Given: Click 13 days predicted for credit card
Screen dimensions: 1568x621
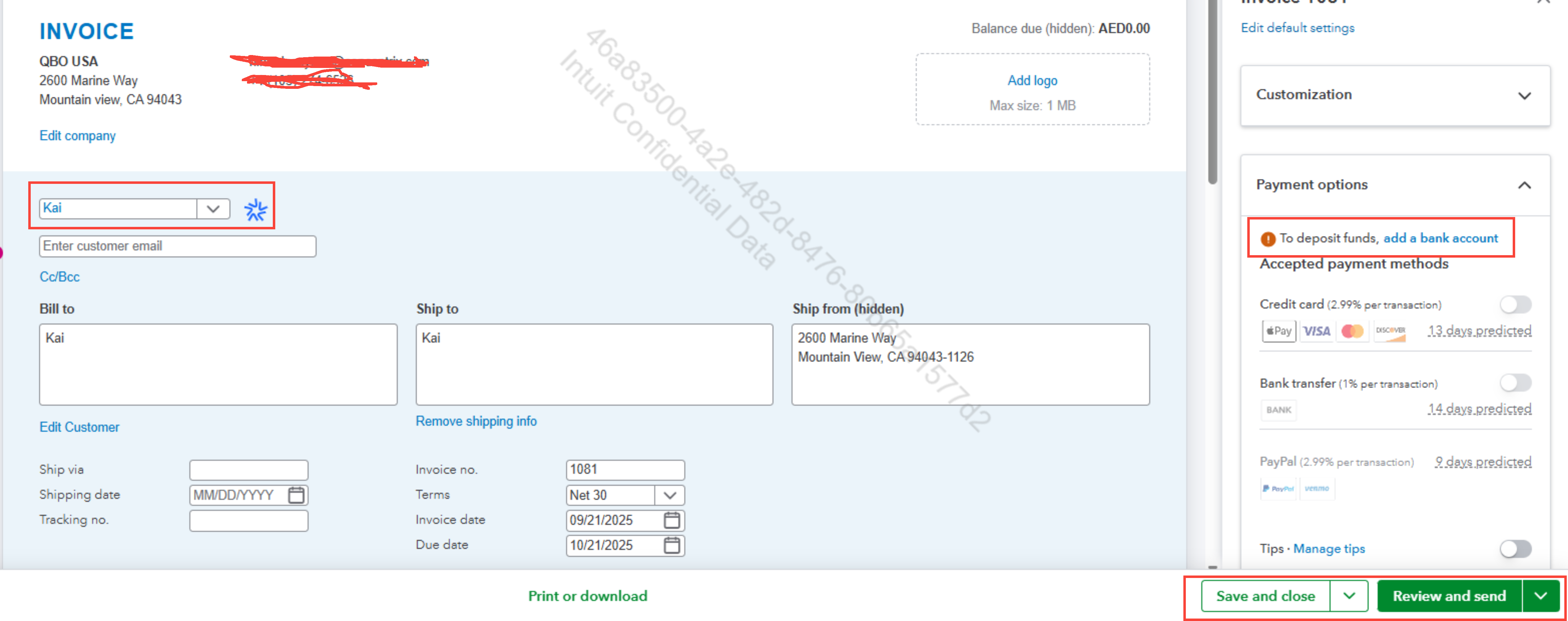Looking at the screenshot, I should pos(1479,330).
